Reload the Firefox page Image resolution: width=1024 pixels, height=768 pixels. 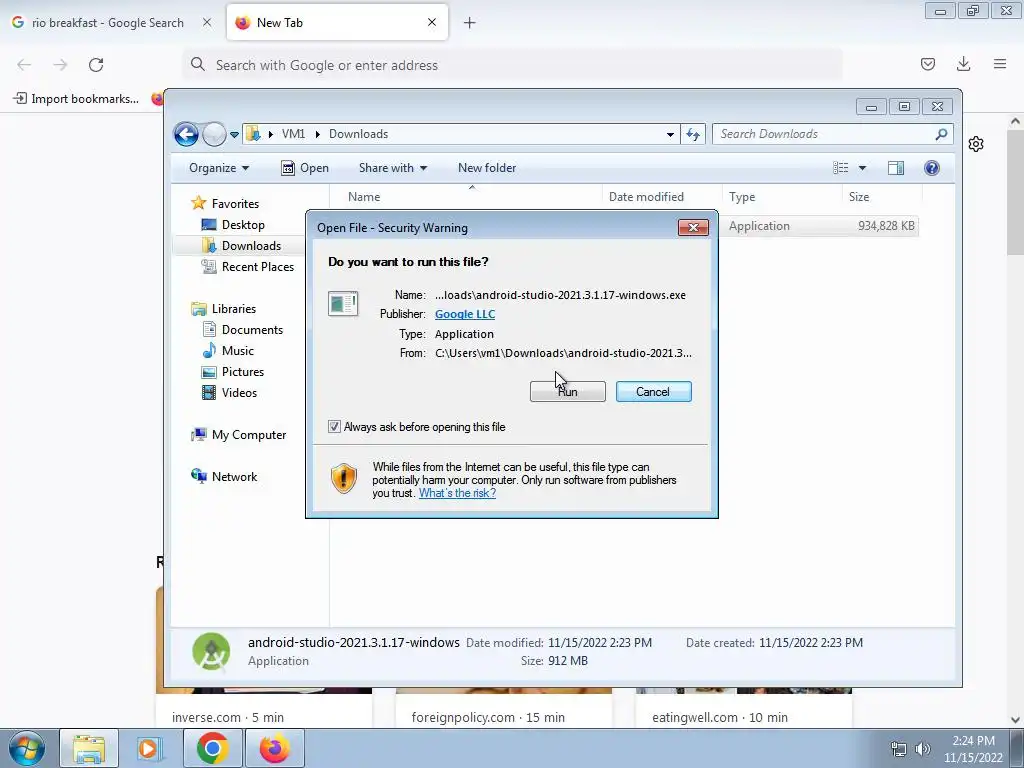pos(96,65)
